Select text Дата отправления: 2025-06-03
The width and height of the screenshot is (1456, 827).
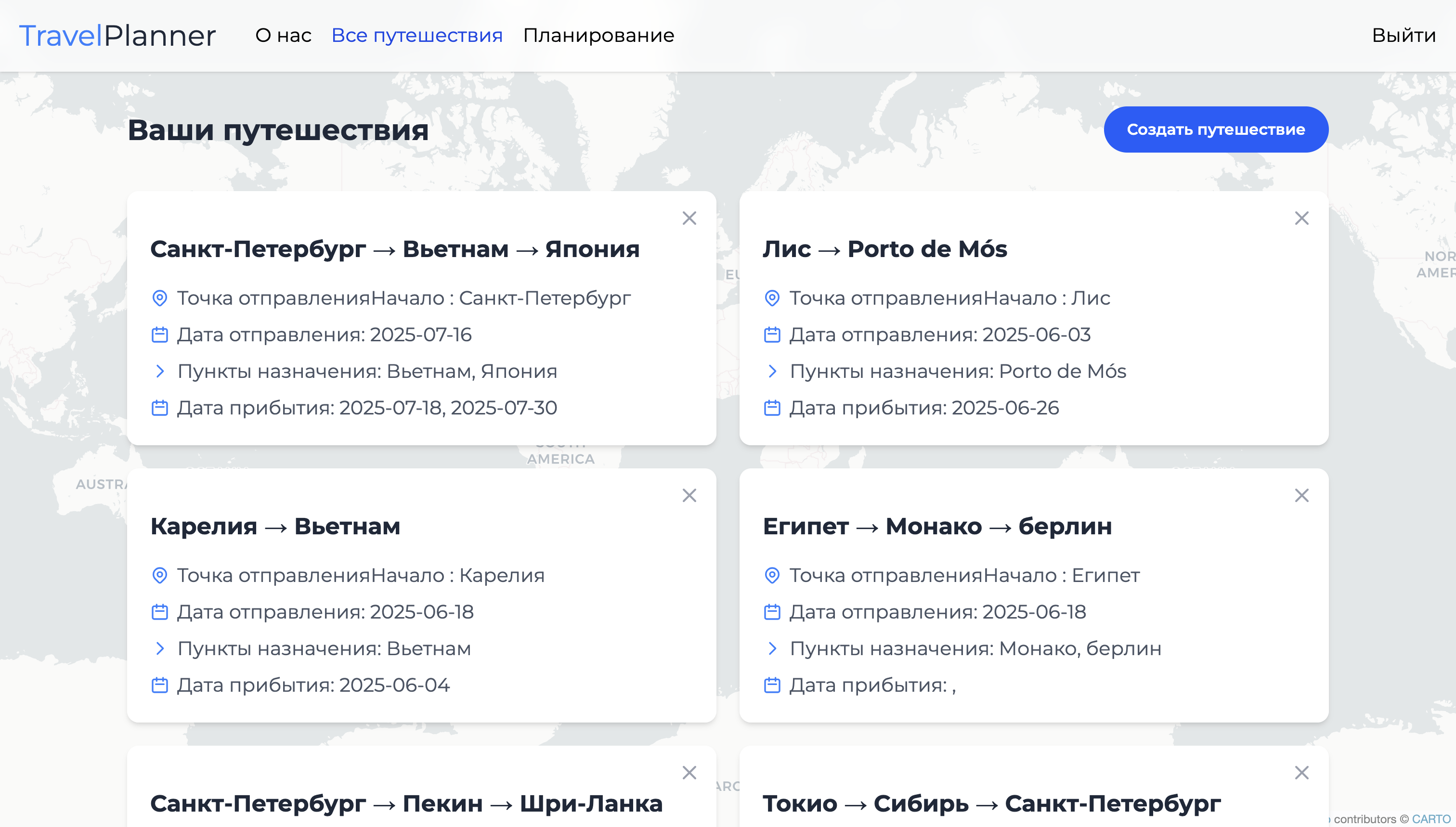(940, 335)
